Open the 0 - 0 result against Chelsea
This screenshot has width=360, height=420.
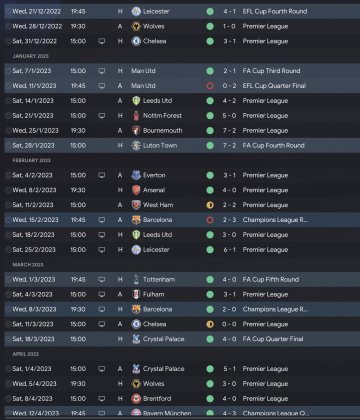pyautogui.click(x=229, y=324)
